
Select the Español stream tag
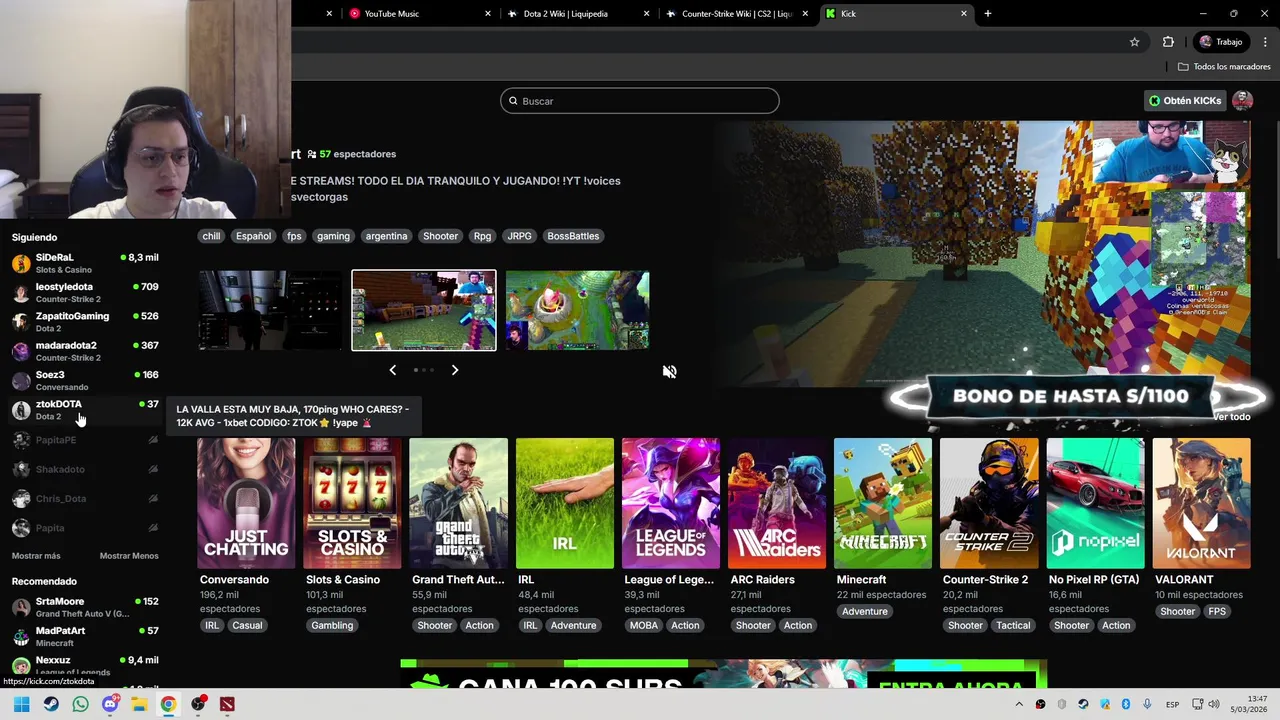pyautogui.click(x=253, y=236)
